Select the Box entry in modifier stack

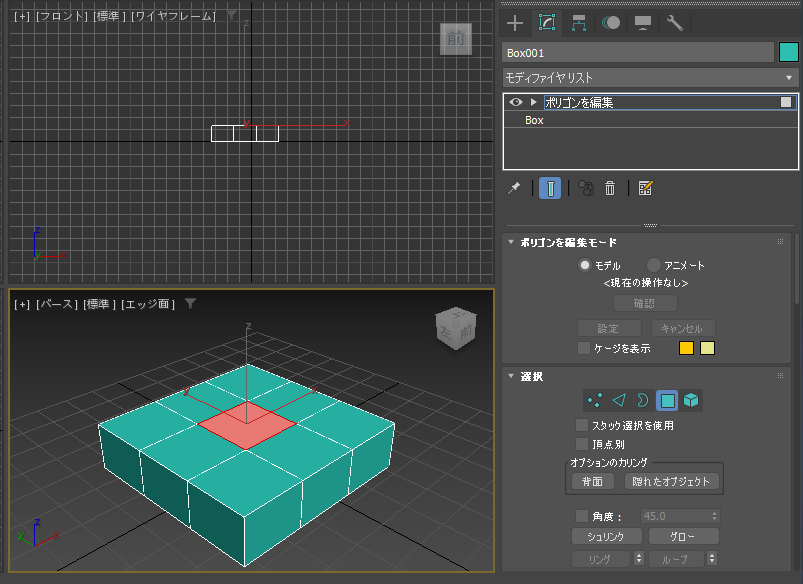[534, 120]
